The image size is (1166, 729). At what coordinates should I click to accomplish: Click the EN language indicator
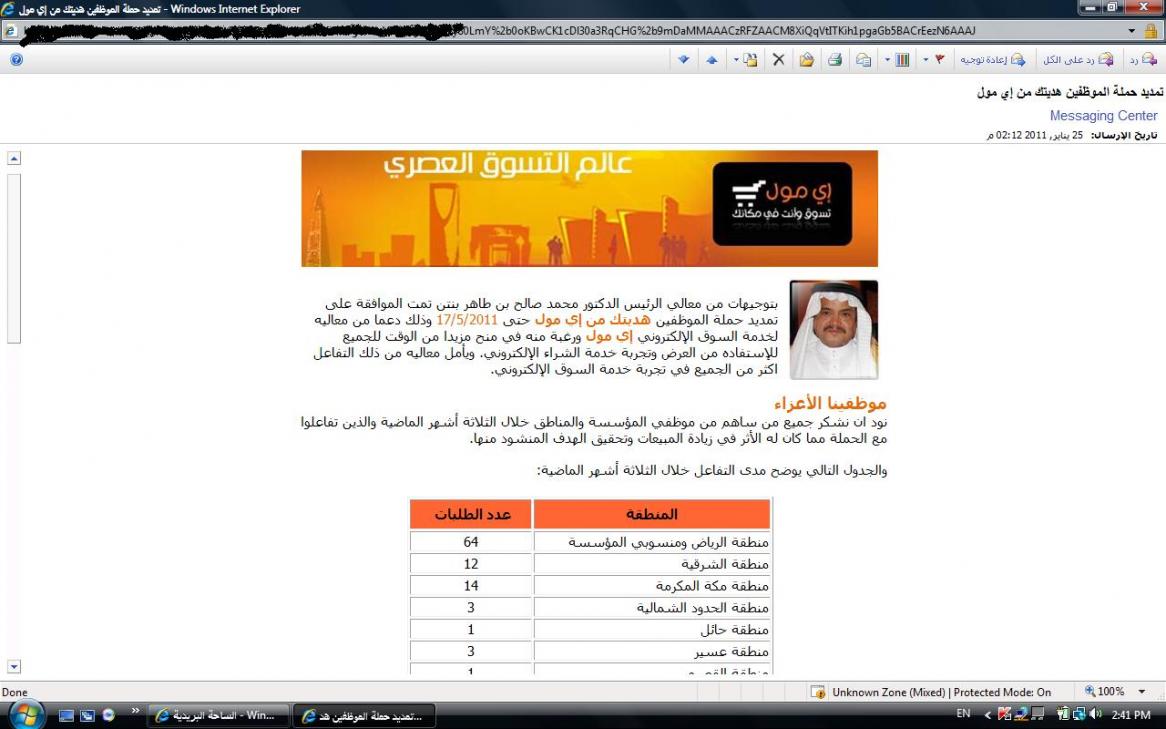pyautogui.click(x=963, y=714)
